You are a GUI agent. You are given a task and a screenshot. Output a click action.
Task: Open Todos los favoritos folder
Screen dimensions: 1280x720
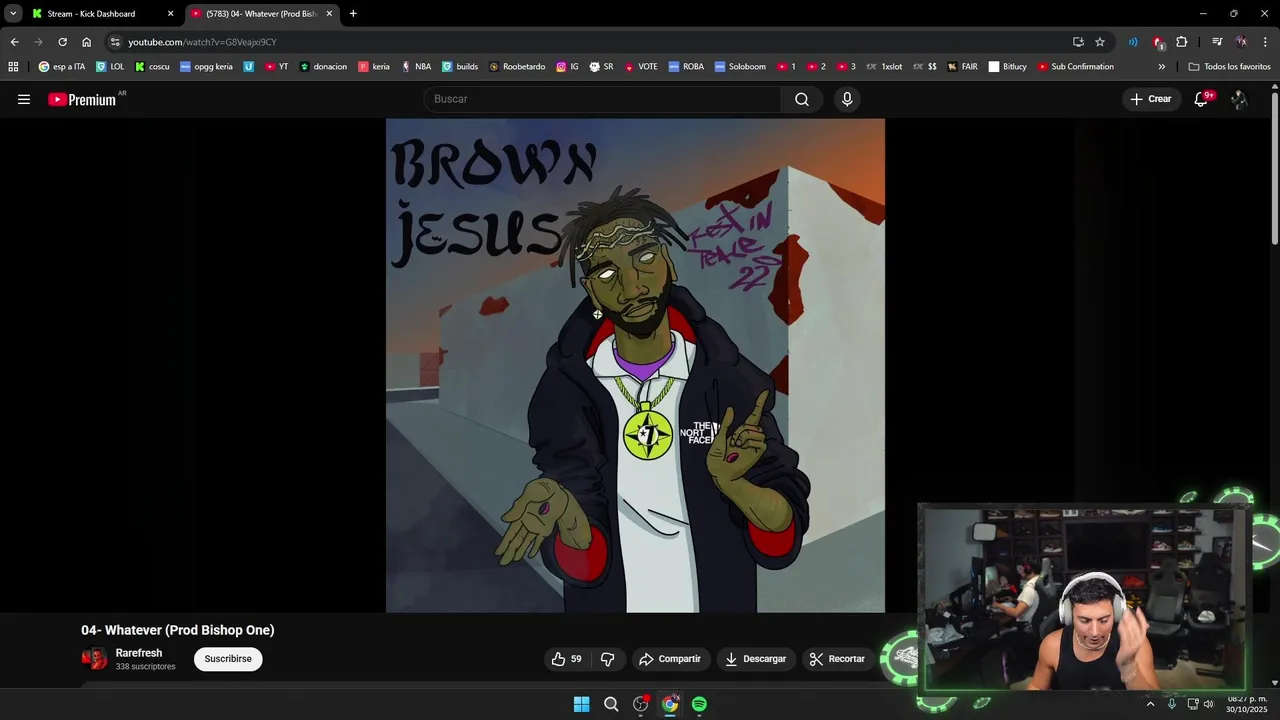pyautogui.click(x=1229, y=67)
